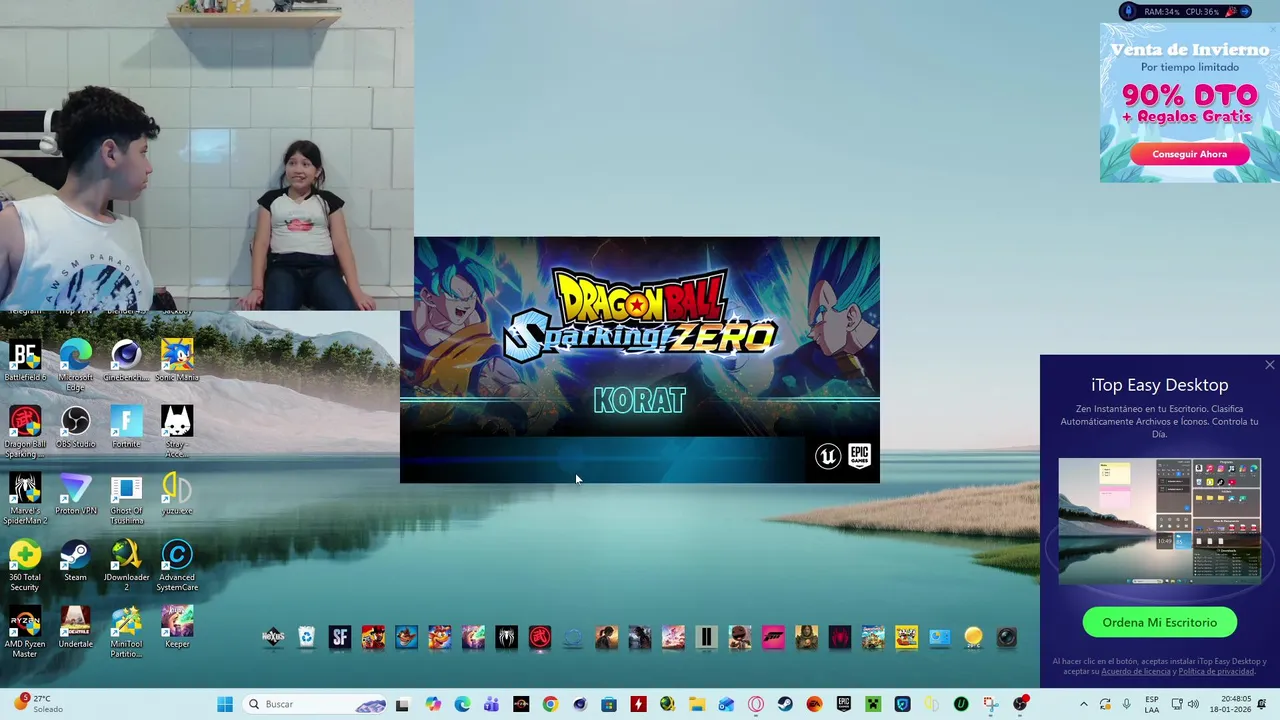The image size is (1280, 720).
Task: Select the Stray cat desktop icon
Action: (x=177, y=432)
